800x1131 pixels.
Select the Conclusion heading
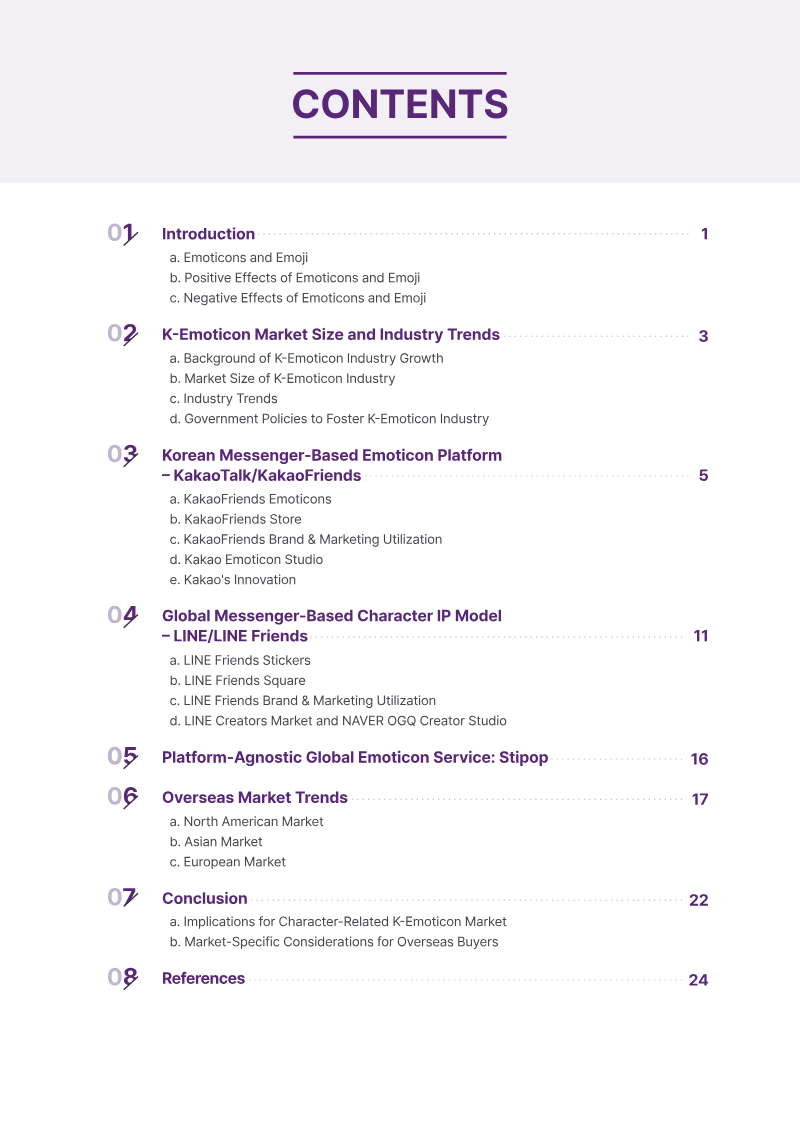point(205,899)
